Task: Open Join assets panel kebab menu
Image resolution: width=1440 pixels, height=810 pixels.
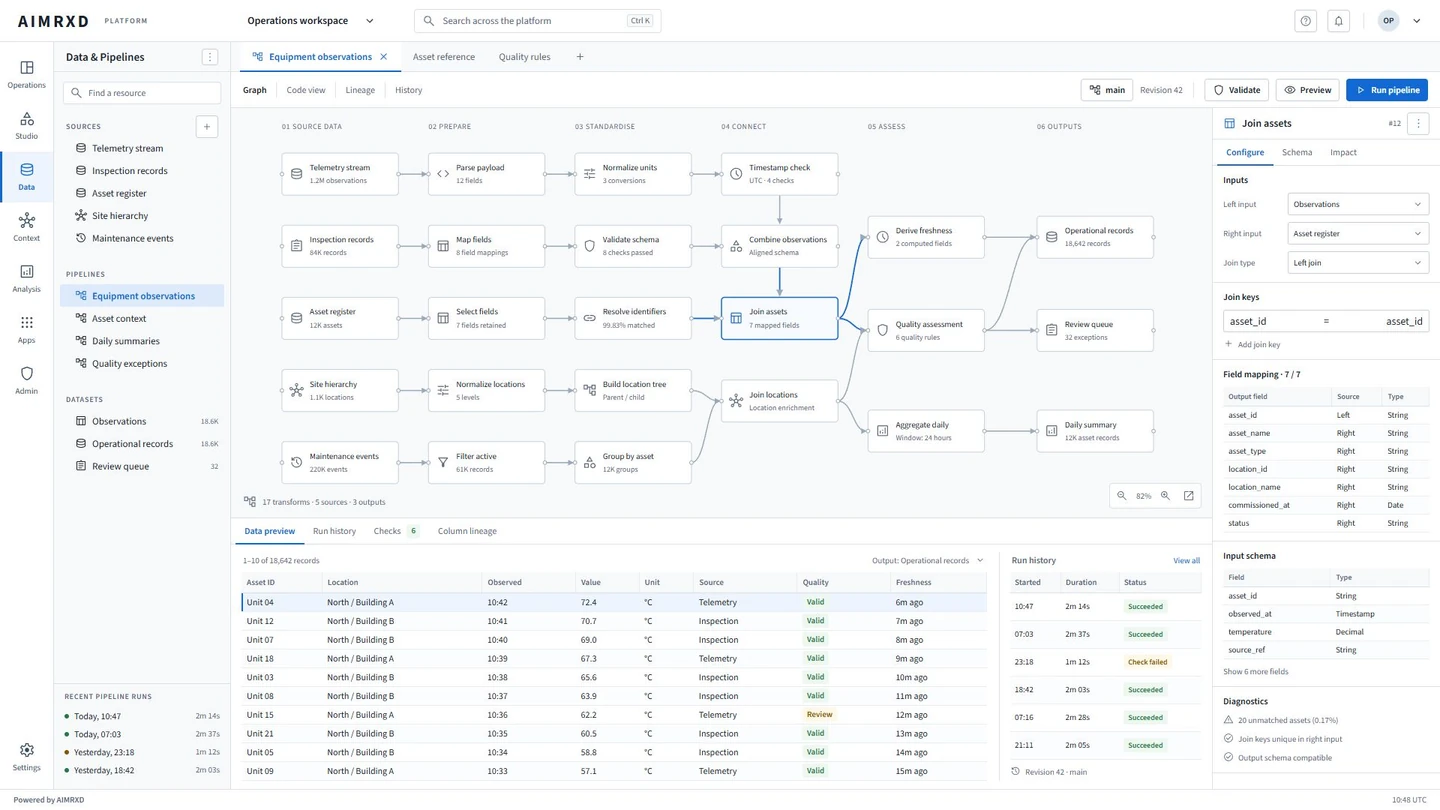Action: (1418, 123)
